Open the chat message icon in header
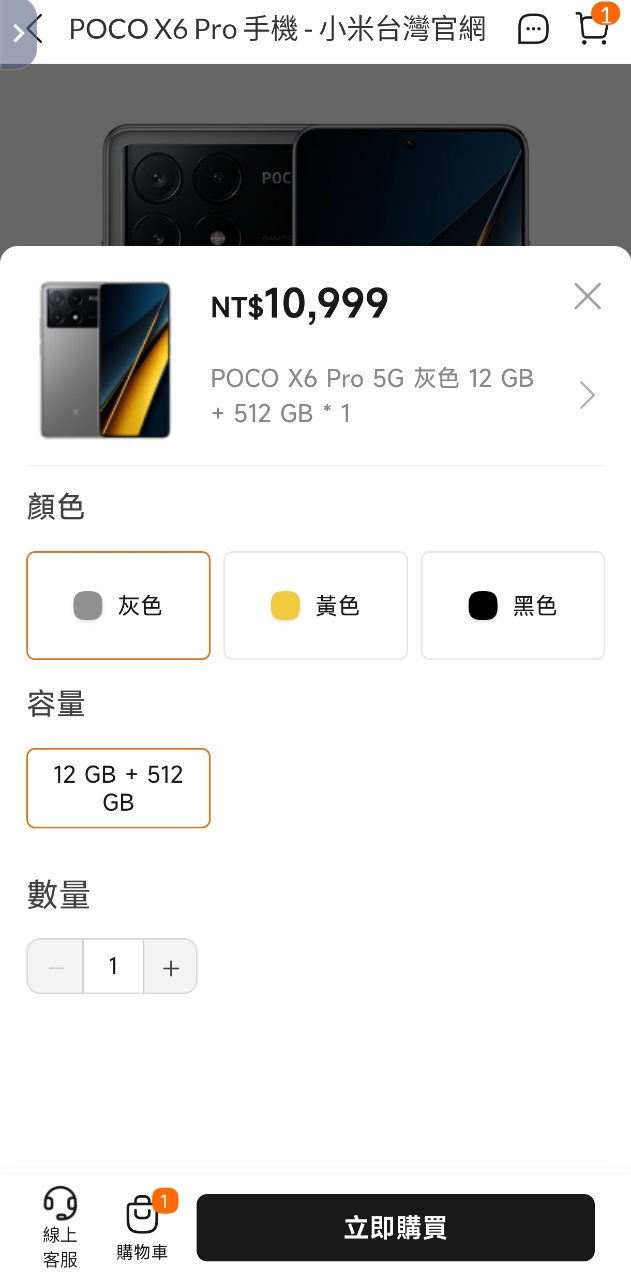Viewport: 631px width, 1280px height. 533,30
